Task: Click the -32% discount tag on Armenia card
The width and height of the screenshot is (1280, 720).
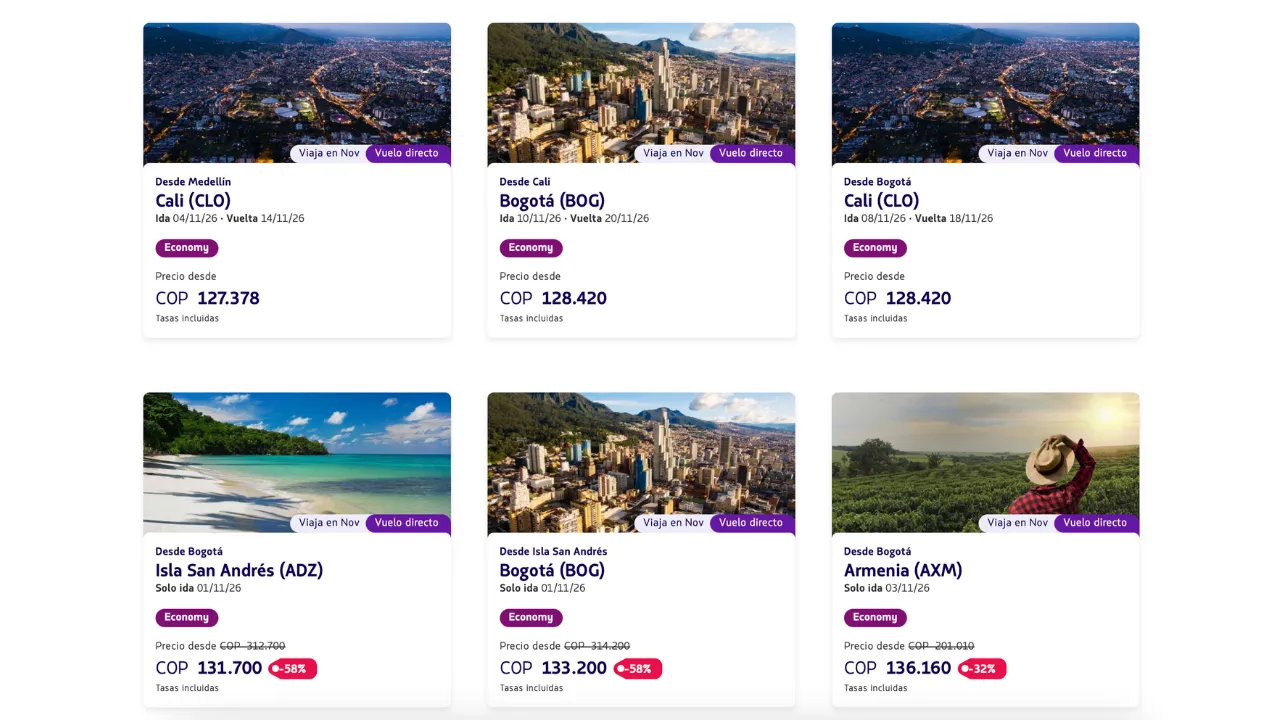Action: pos(982,669)
